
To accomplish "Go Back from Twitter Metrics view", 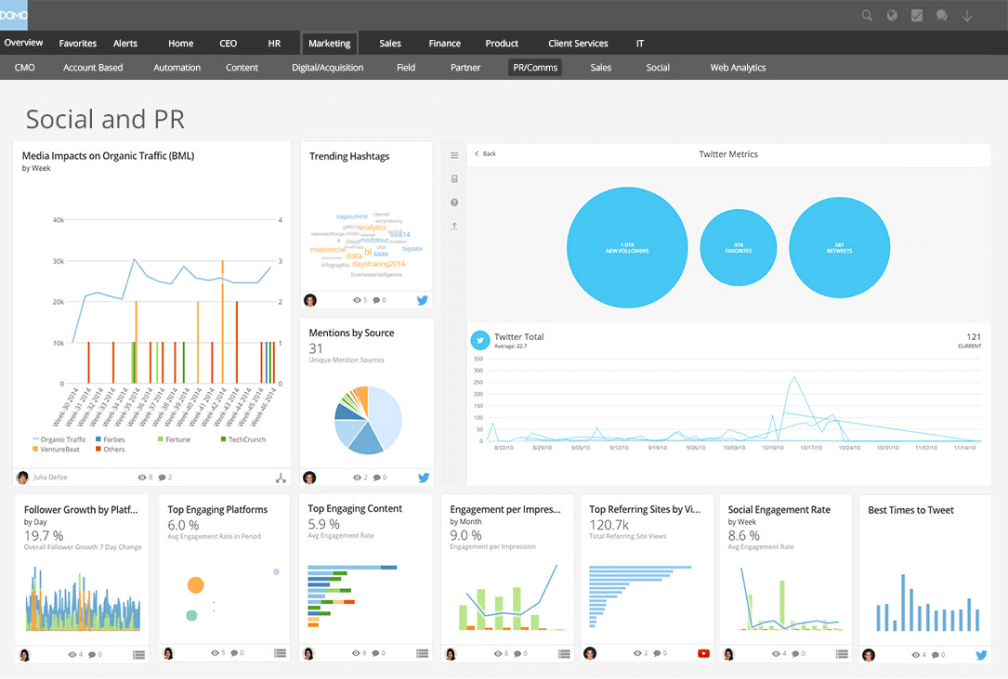I will [485, 154].
